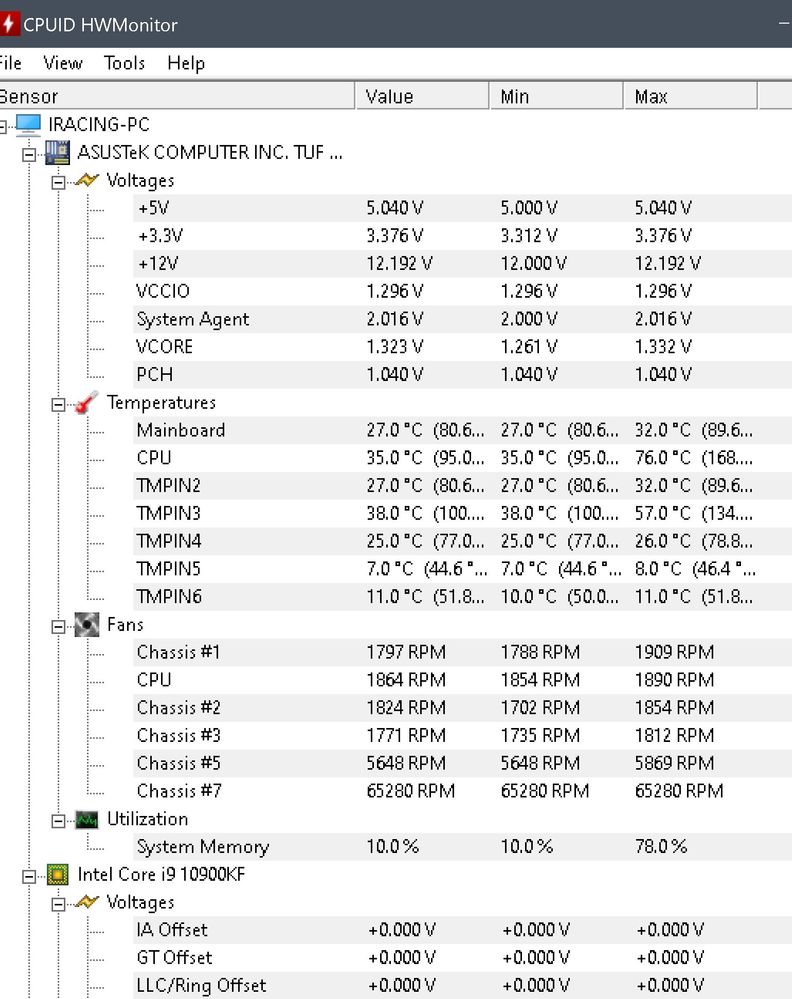Viewport: 792px width, 999px height.
Task: Select the Chassis #5 fan row
Action: 462,763
